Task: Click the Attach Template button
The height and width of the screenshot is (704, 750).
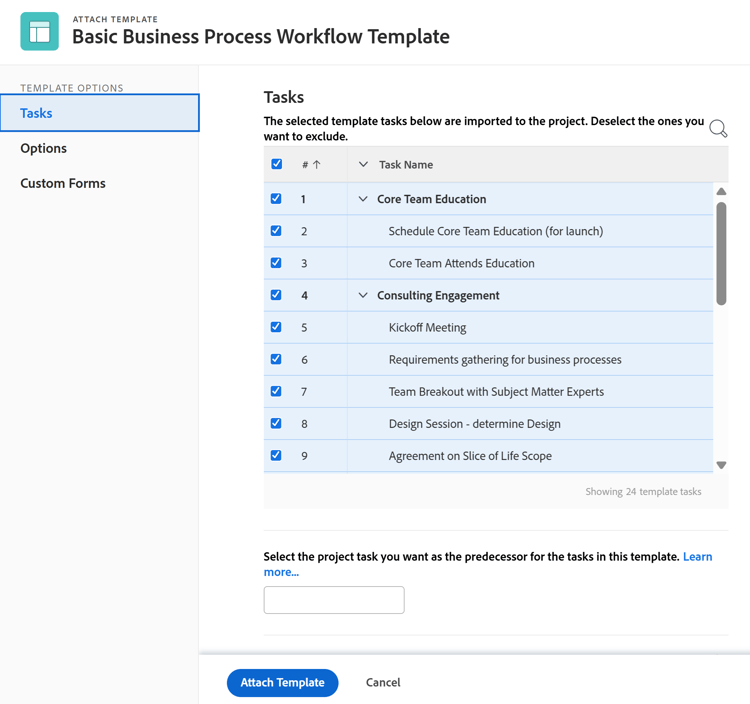Action: pyautogui.click(x=283, y=682)
